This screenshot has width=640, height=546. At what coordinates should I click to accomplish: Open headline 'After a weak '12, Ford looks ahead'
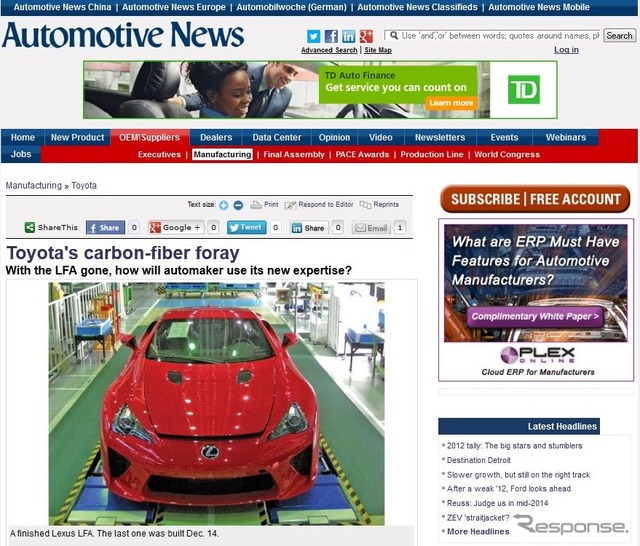coord(509,489)
